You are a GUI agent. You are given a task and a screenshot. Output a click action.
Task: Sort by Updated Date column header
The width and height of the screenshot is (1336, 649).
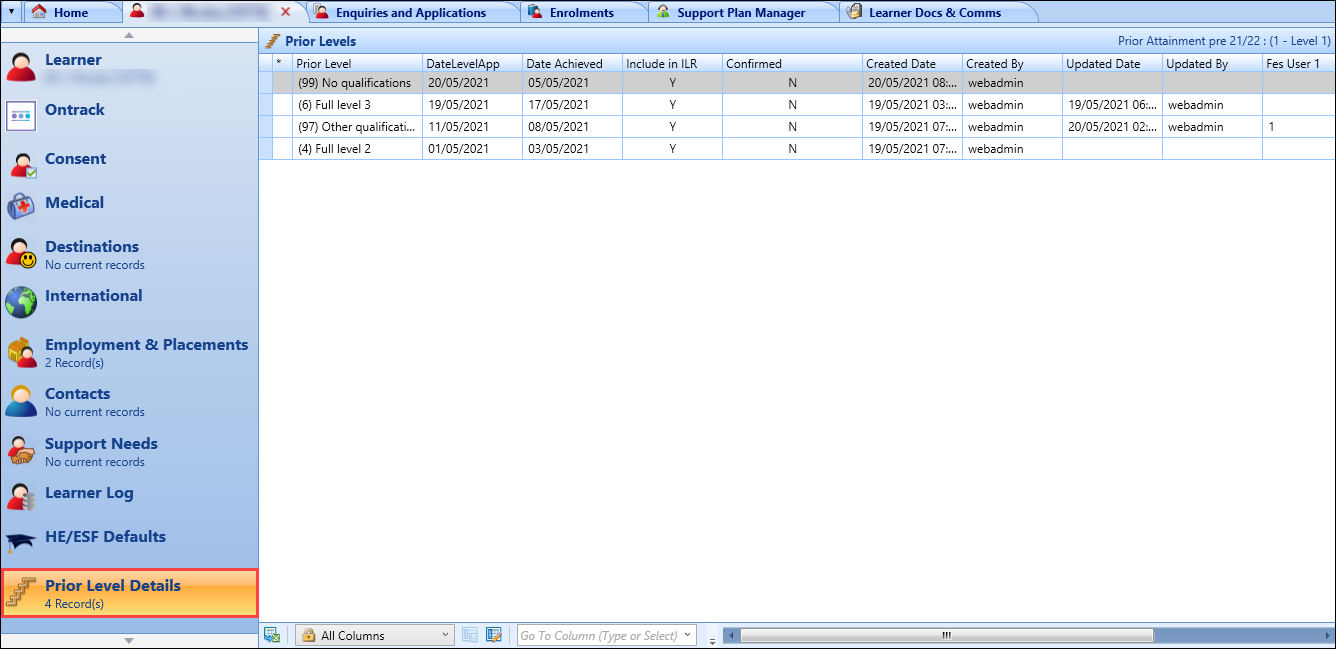(x=1112, y=63)
